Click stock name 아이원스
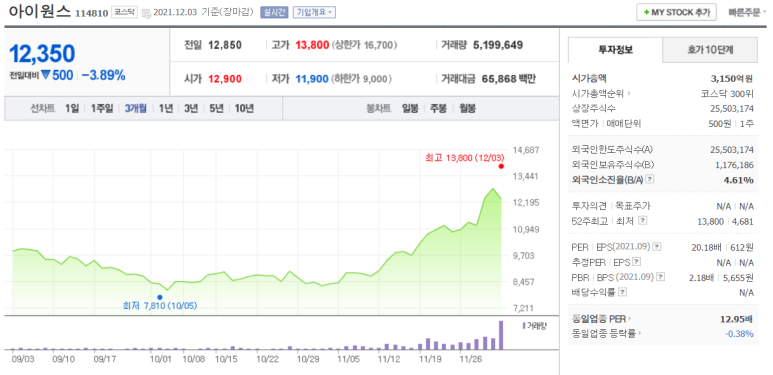773x375 pixels. [x=40, y=12]
